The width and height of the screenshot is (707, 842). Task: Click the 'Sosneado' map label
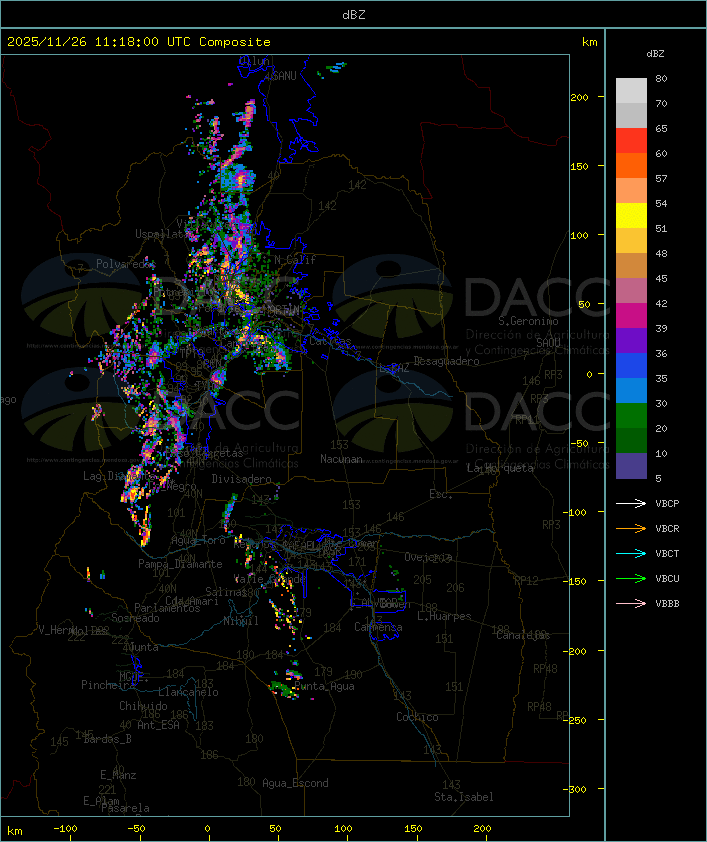135,618
